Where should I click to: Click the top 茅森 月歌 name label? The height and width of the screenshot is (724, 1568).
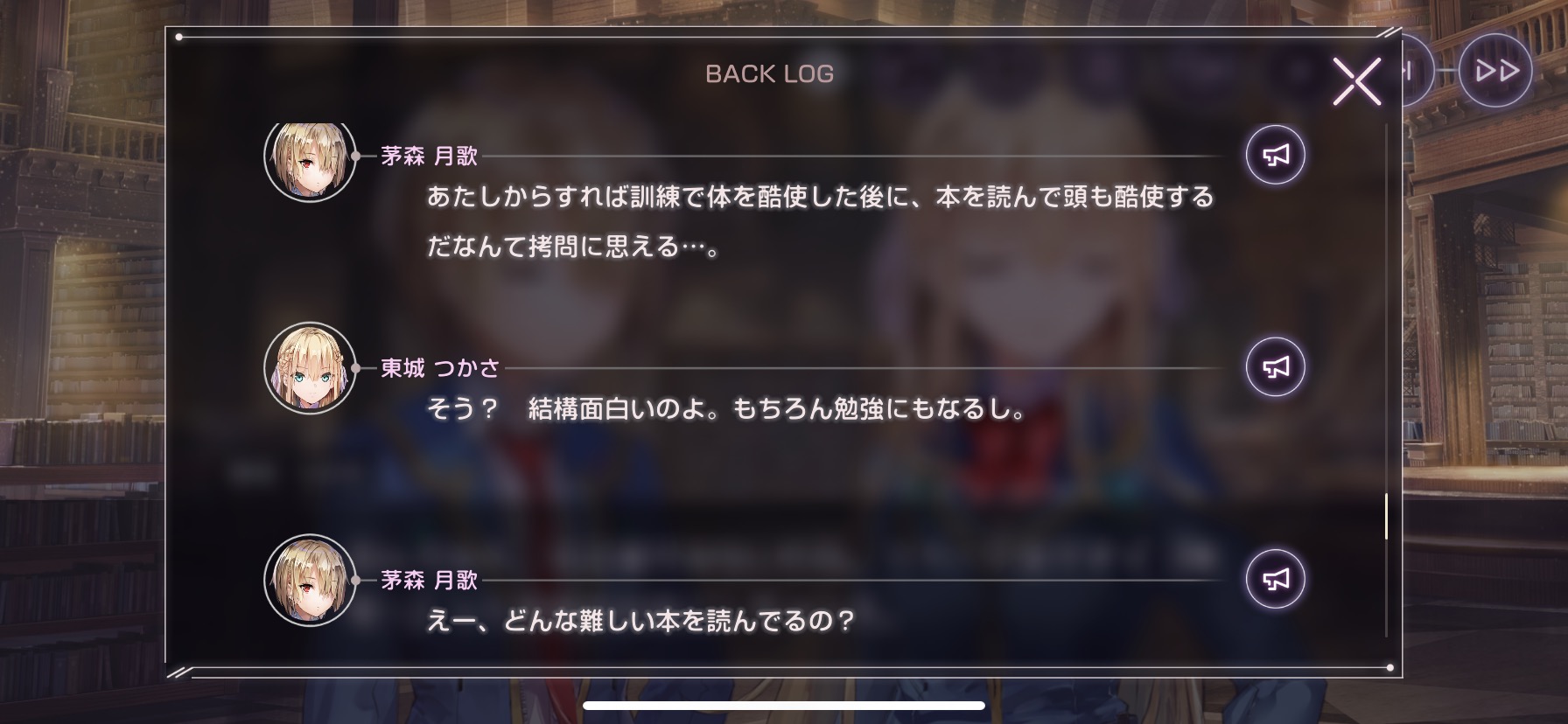click(x=430, y=157)
